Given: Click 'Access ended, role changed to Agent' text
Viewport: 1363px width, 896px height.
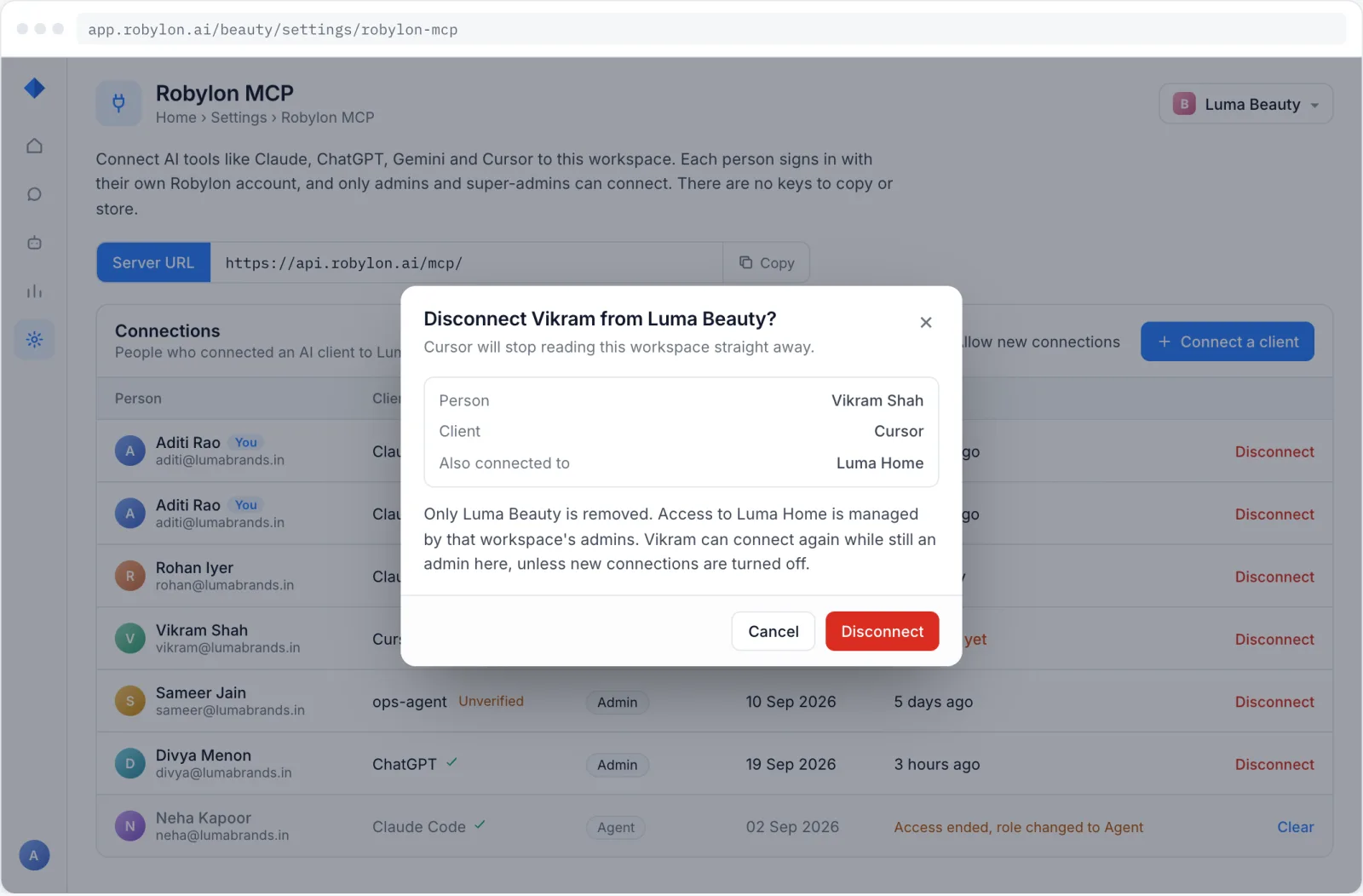Looking at the screenshot, I should [x=1019, y=827].
